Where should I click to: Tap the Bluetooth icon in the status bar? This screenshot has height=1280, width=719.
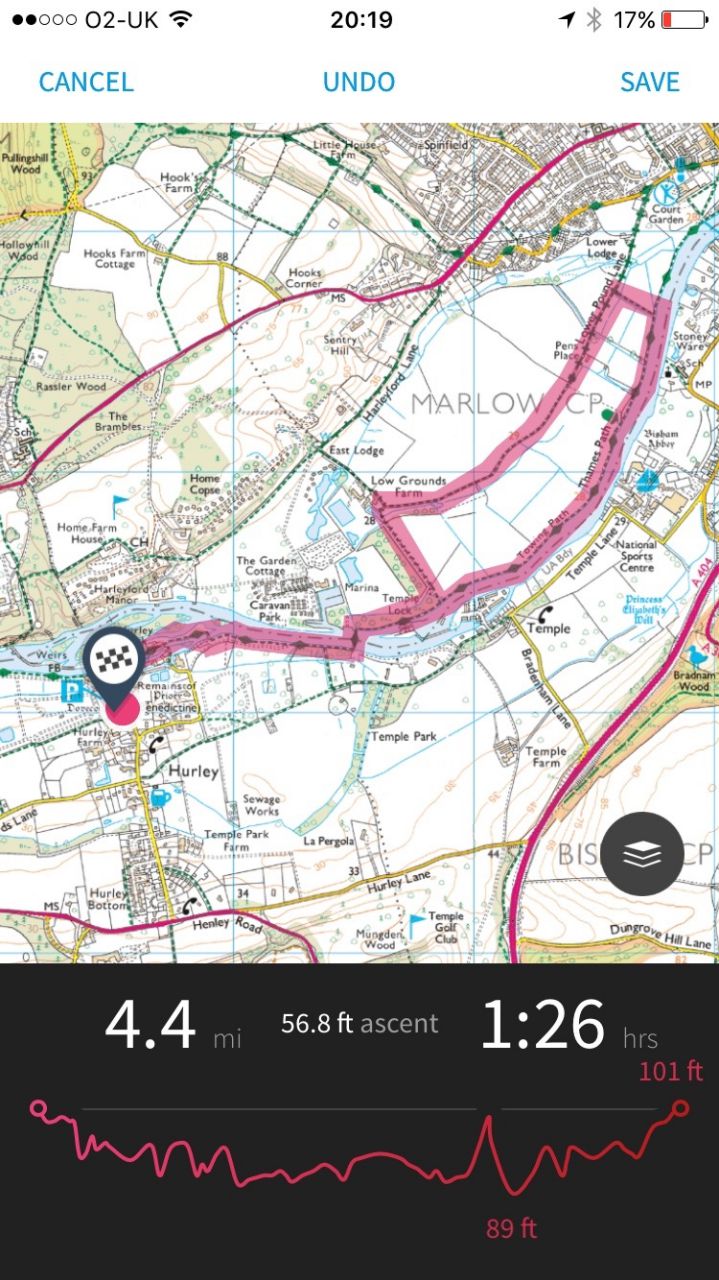594,20
